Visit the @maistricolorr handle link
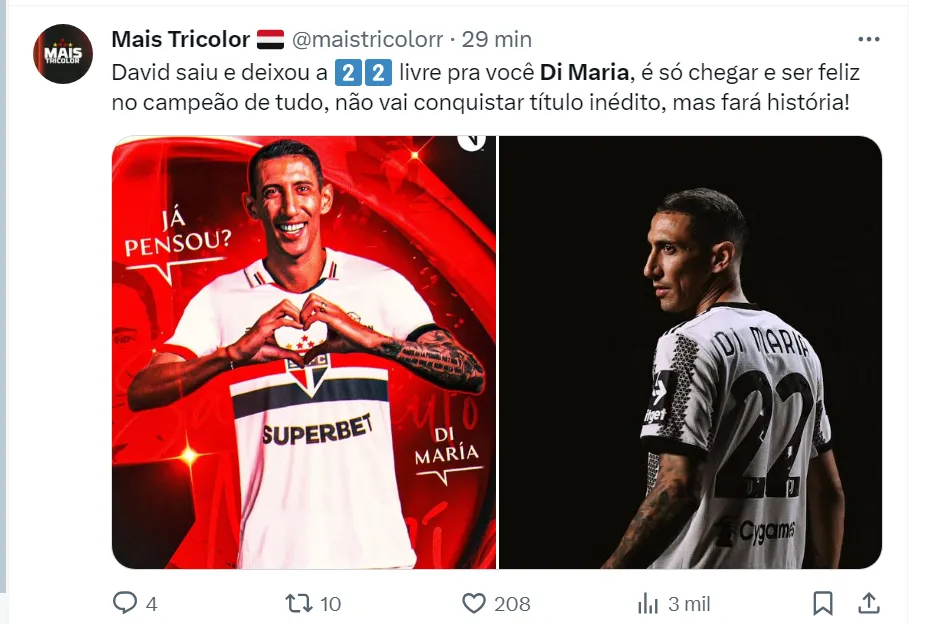The width and height of the screenshot is (939, 624). tap(367, 40)
